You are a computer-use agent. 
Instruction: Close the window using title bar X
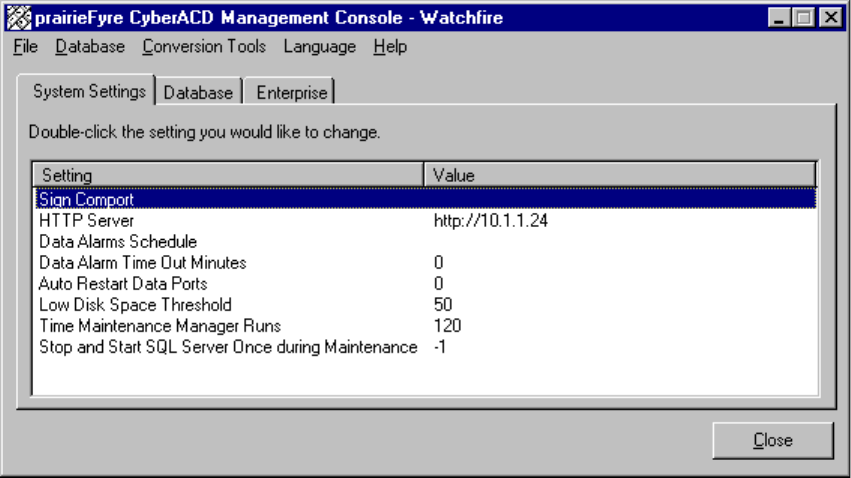(831, 18)
